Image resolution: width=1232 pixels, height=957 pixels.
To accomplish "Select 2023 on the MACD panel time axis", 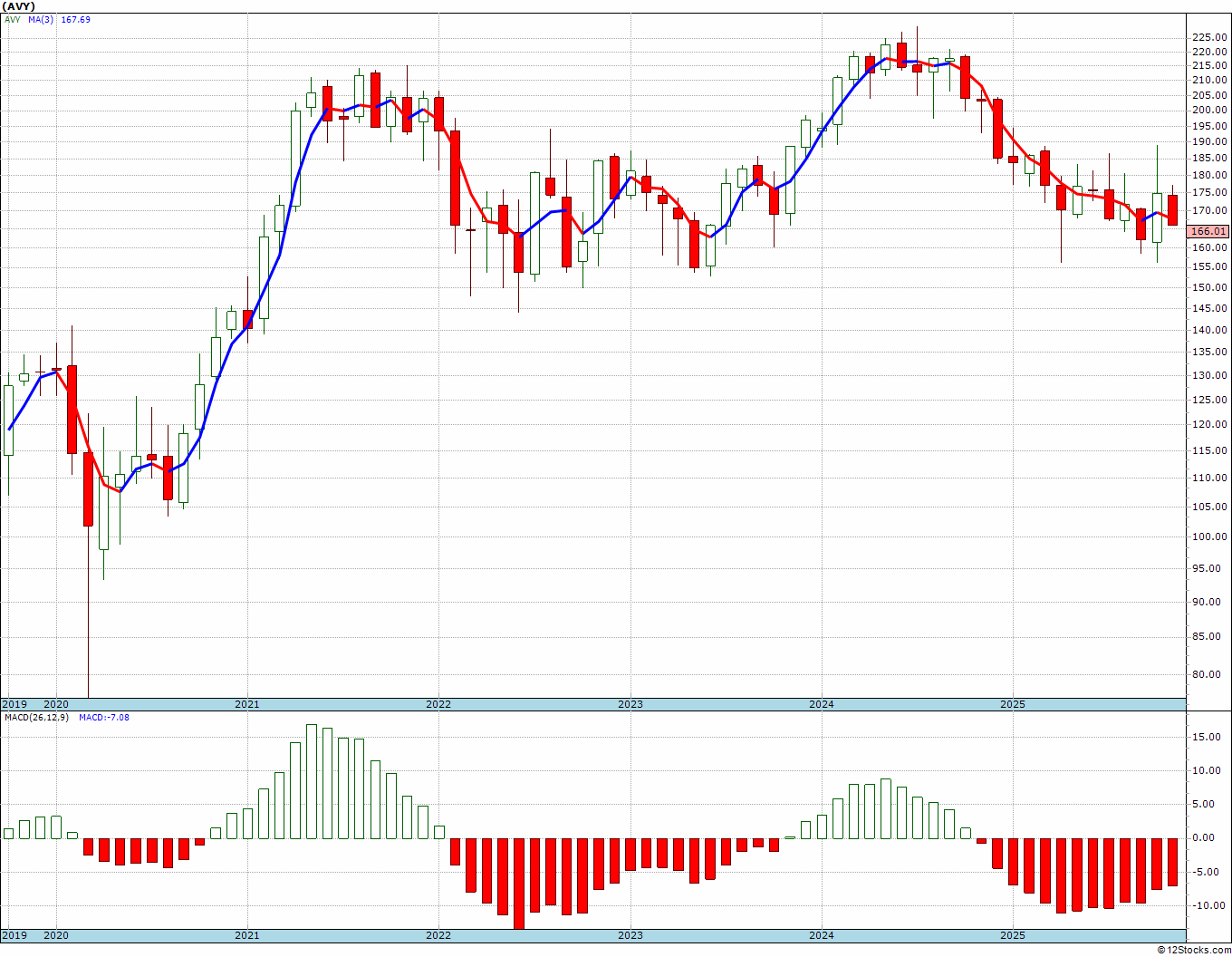I will point(630,935).
